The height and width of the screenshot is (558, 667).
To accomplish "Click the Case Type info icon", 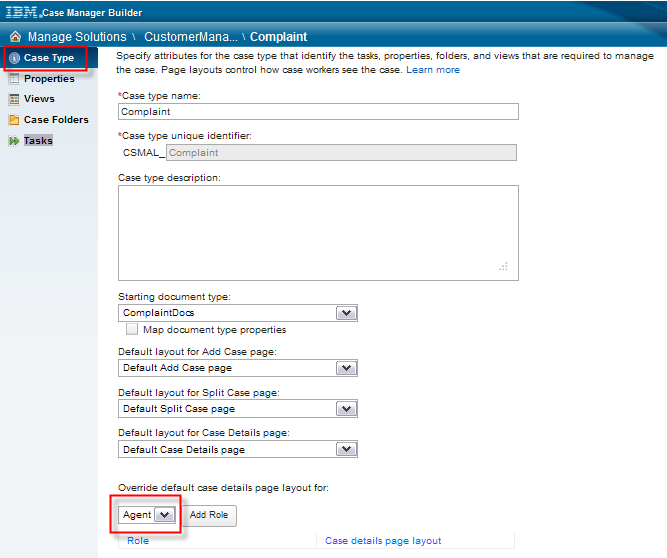I will tap(14, 58).
